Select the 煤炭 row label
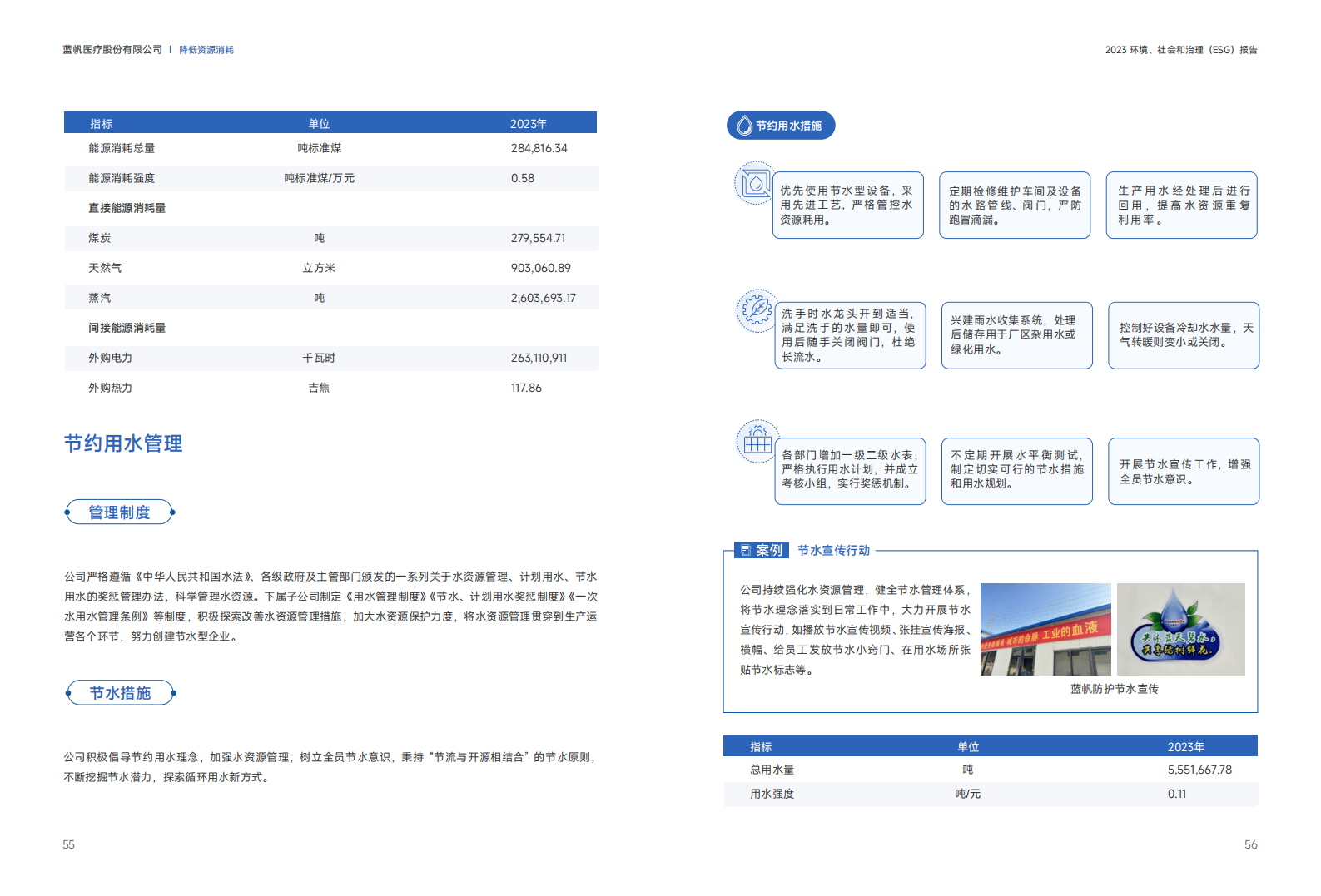The width and height of the screenshot is (1321, 896). coord(99,238)
